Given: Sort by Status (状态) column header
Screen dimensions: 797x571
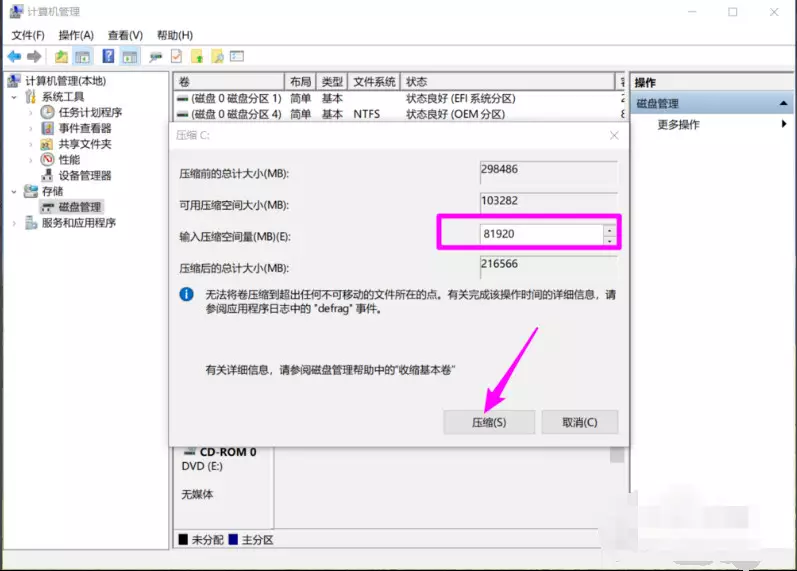Looking at the screenshot, I should pos(508,81).
